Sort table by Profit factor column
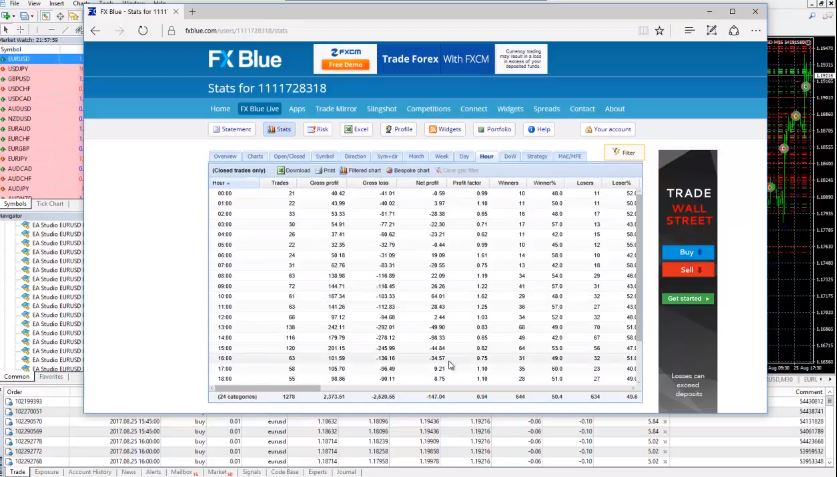This screenshot has width=837, height=477. (x=467, y=183)
